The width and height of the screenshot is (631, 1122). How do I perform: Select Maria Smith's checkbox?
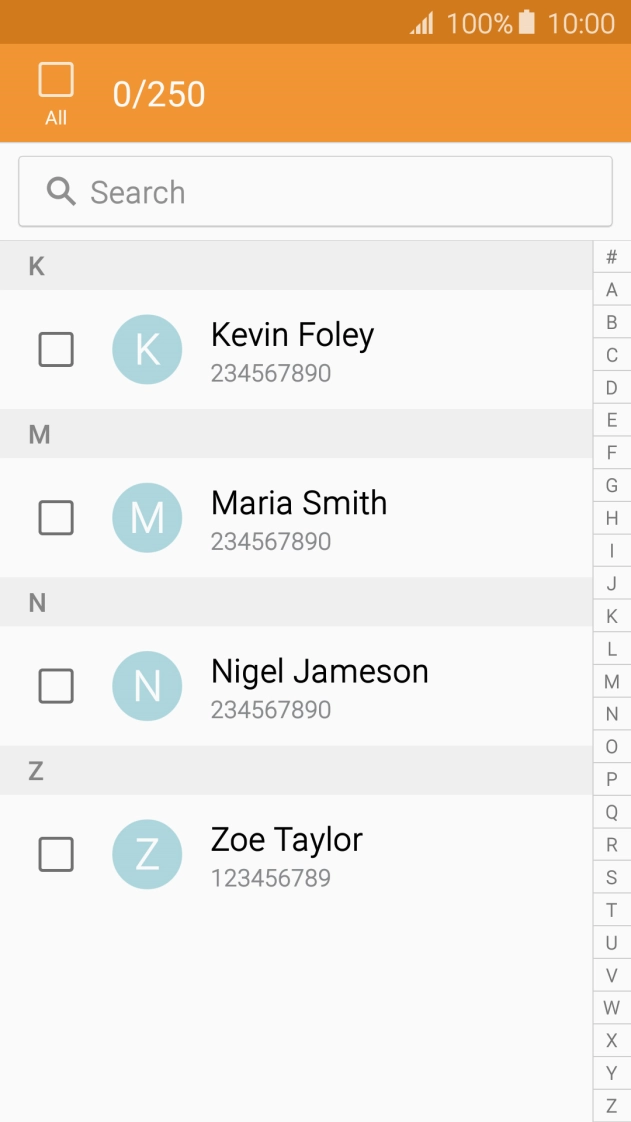point(56,518)
